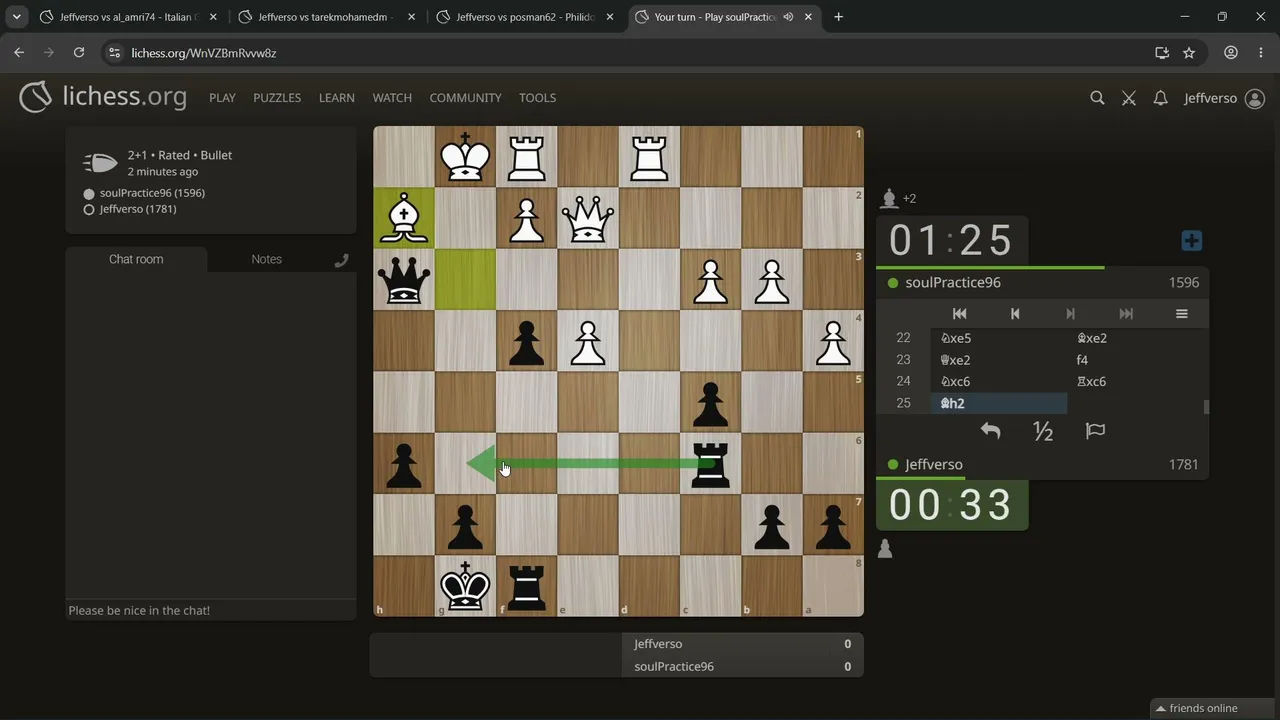
Task: Step forward one move
Action: tap(1070, 314)
